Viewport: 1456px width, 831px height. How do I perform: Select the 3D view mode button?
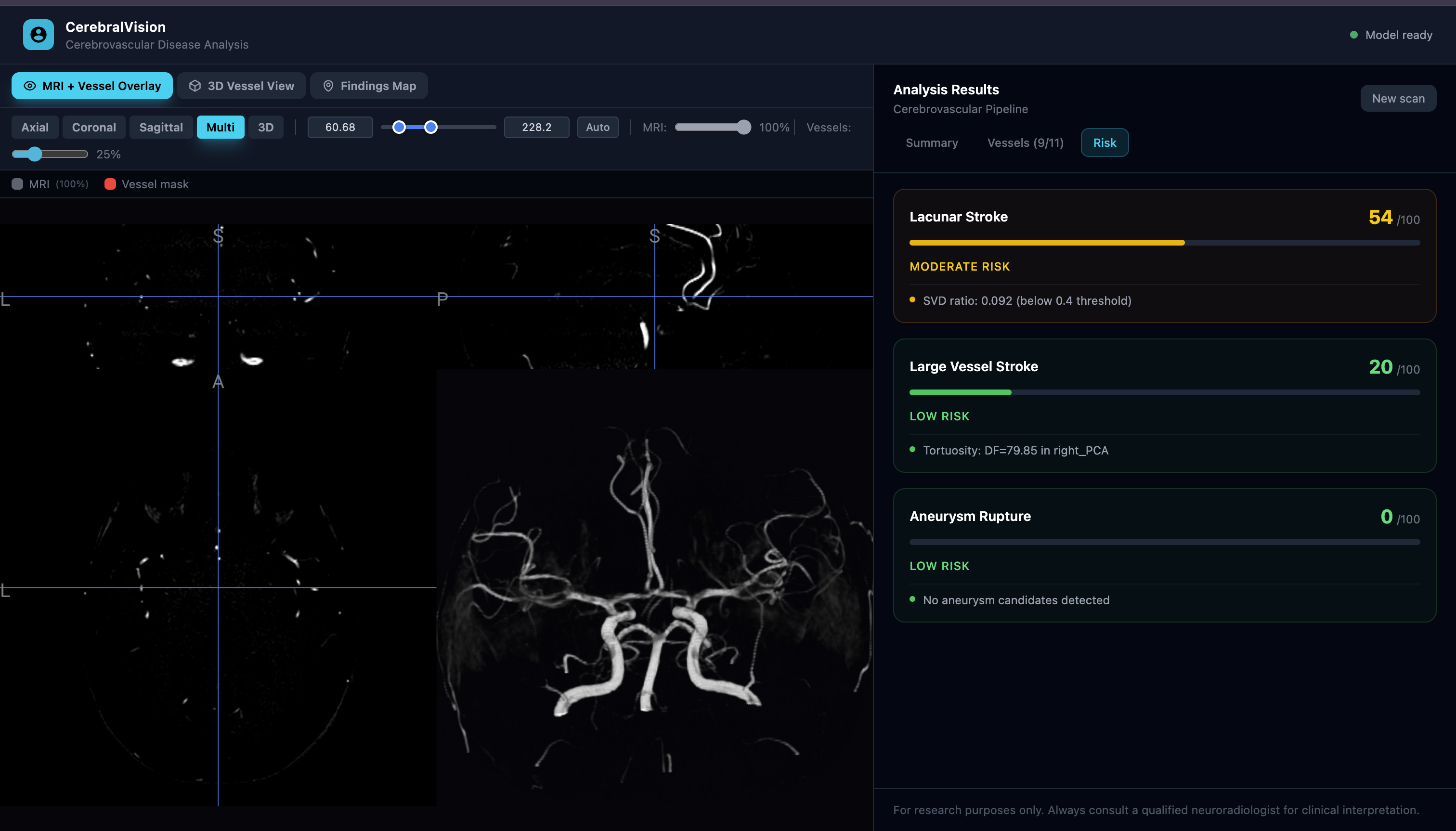(265, 127)
